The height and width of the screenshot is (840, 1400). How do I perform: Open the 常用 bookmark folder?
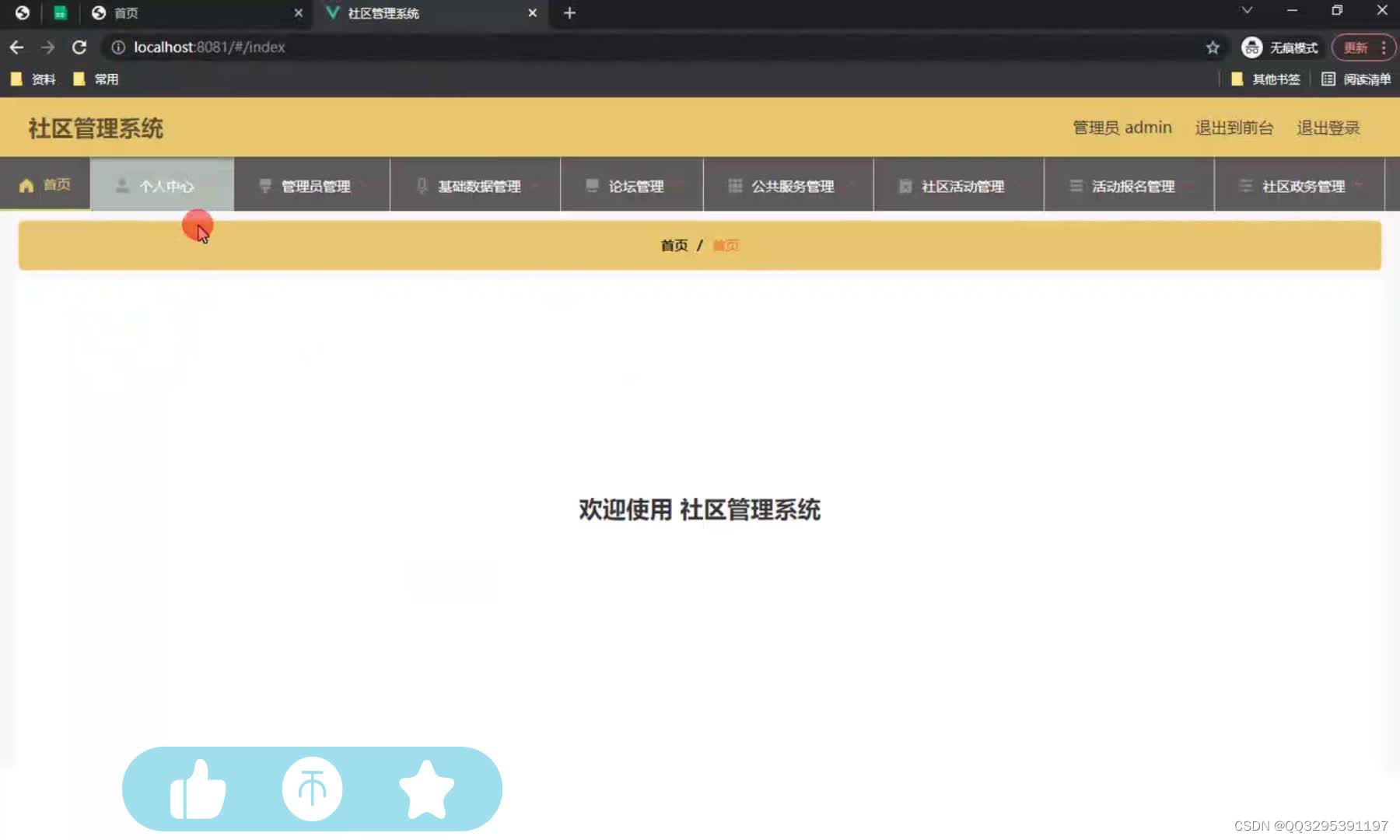pos(96,79)
